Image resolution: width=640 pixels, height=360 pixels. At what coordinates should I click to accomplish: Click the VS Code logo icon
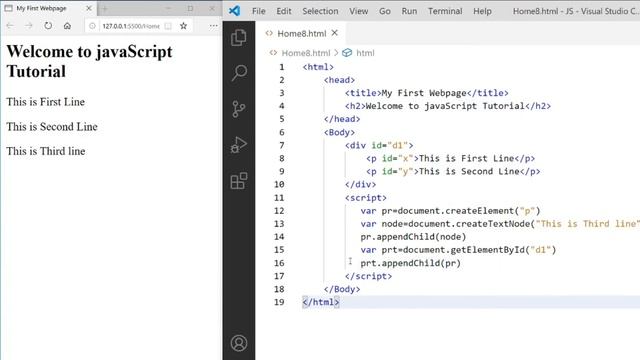tap(234, 11)
